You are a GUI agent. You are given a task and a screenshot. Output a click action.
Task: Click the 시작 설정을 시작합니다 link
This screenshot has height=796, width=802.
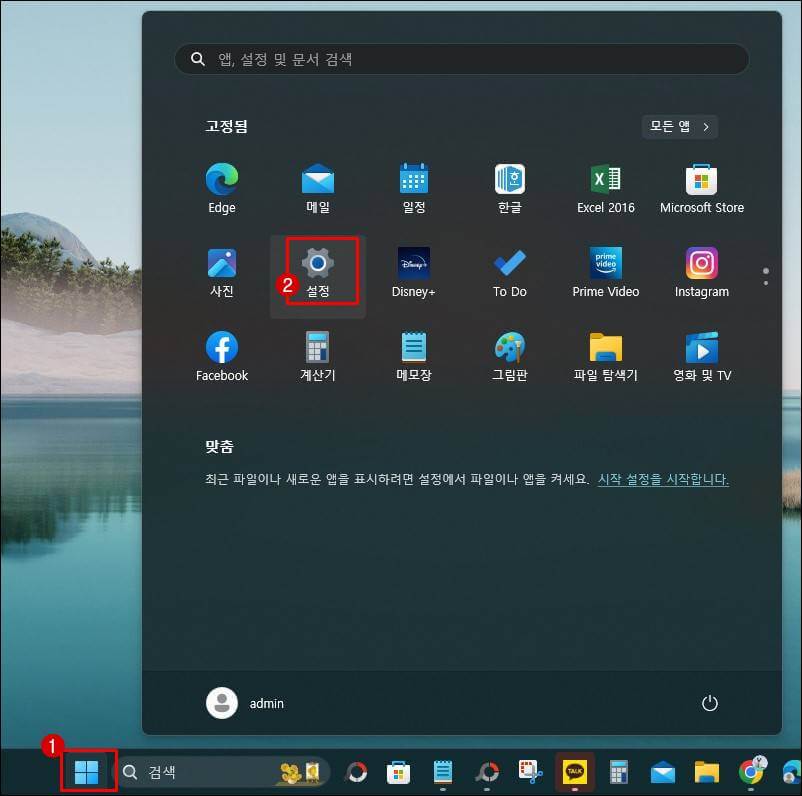click(664, 479)
